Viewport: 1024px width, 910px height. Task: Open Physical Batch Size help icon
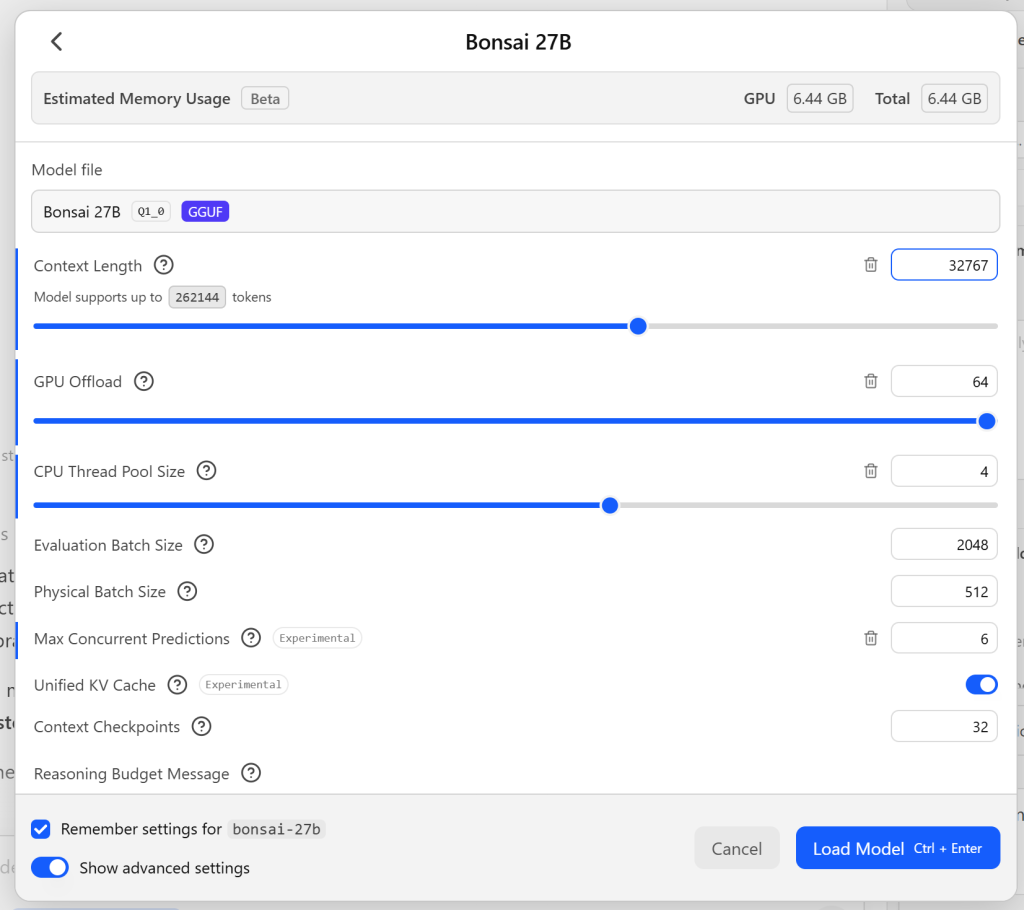[187, 591]
